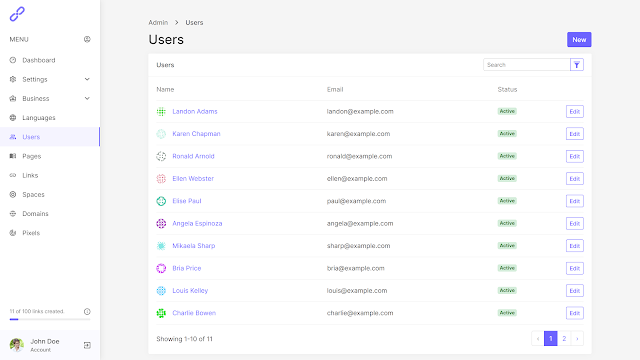Click Mikaela Sharp avatar icon

(x=161, y=246)
